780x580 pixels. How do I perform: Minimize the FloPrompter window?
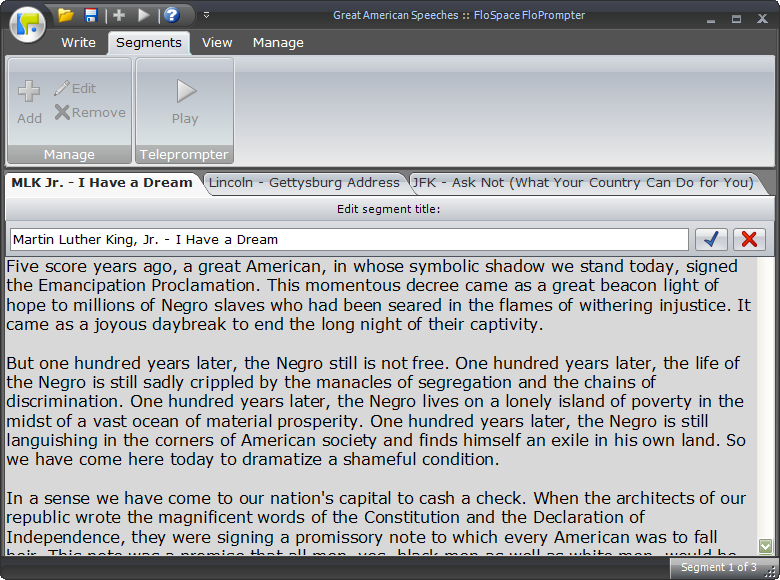coord(711,20)
